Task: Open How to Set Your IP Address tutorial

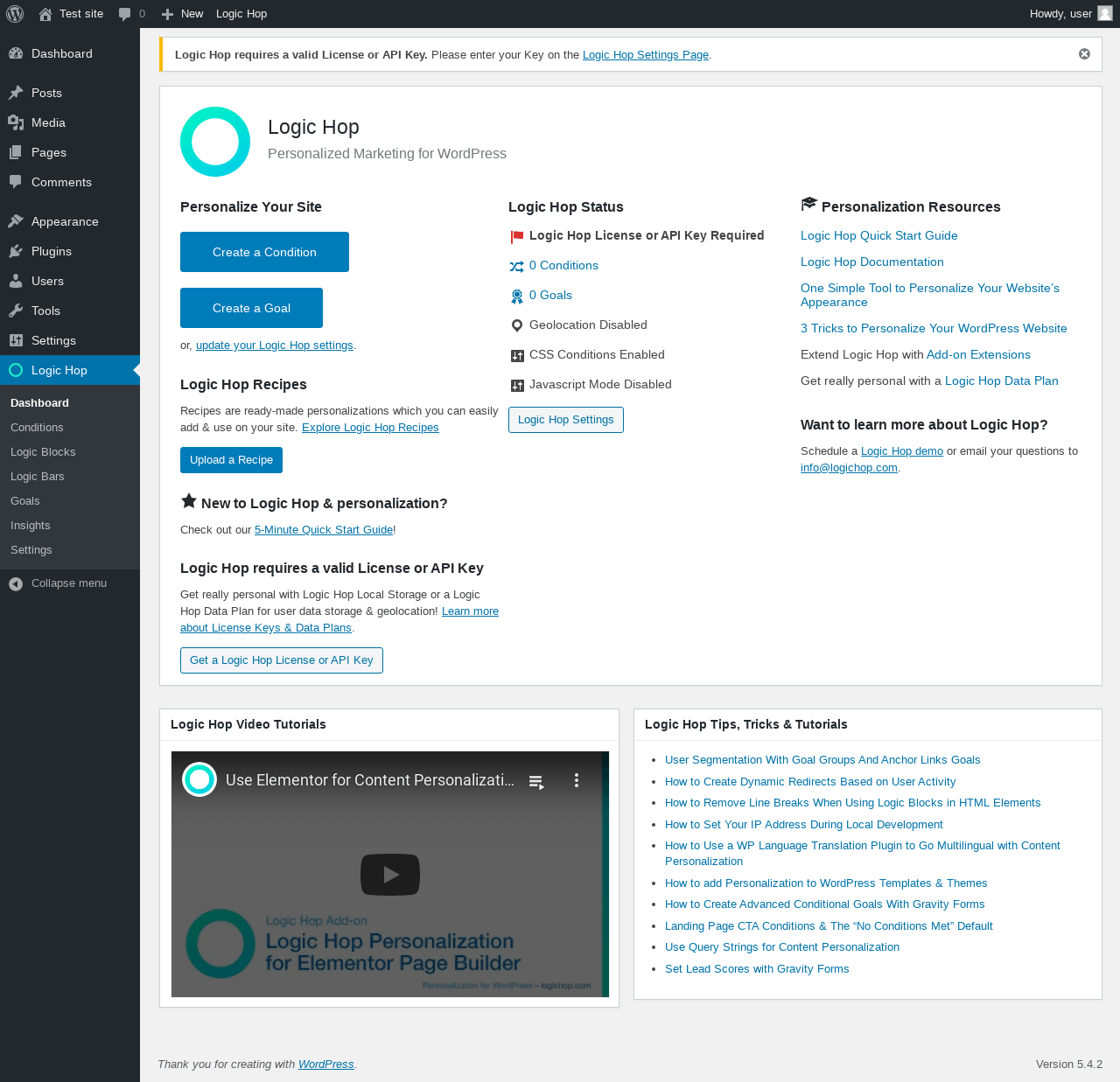Action: [804, 825]
